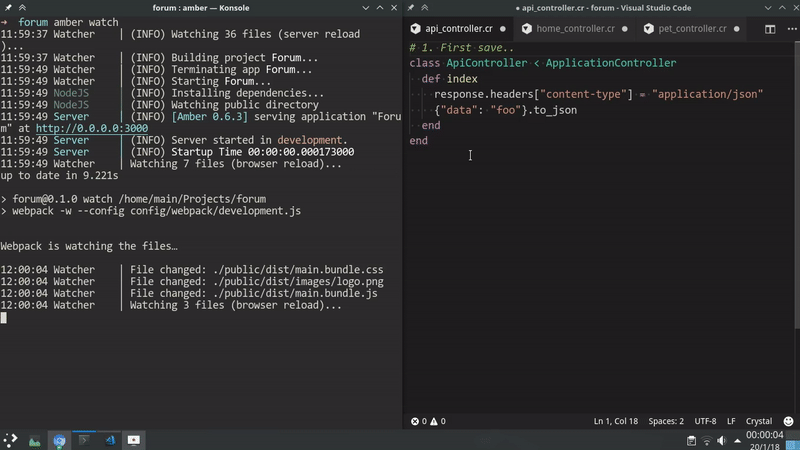
Task: Change the Crystal language mode
Action: coord(759,421)
